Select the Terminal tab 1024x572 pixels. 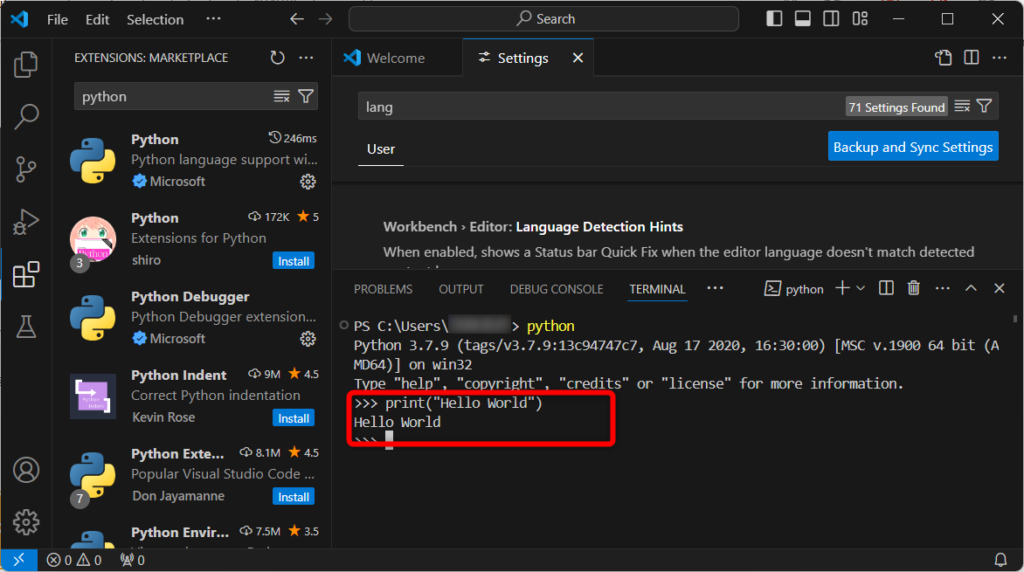point(657,289)
